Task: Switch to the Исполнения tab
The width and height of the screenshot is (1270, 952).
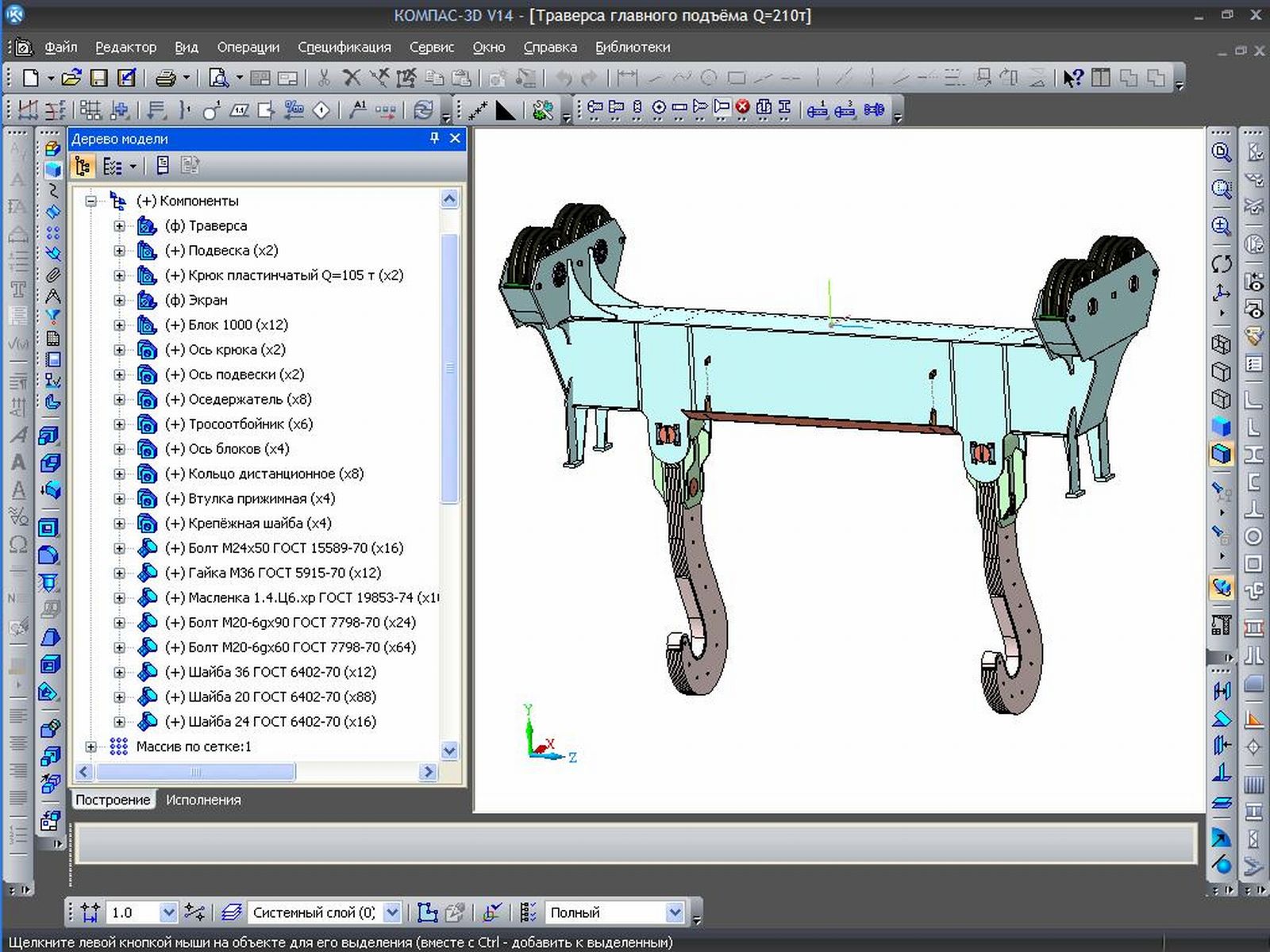Action: [203, 800]
